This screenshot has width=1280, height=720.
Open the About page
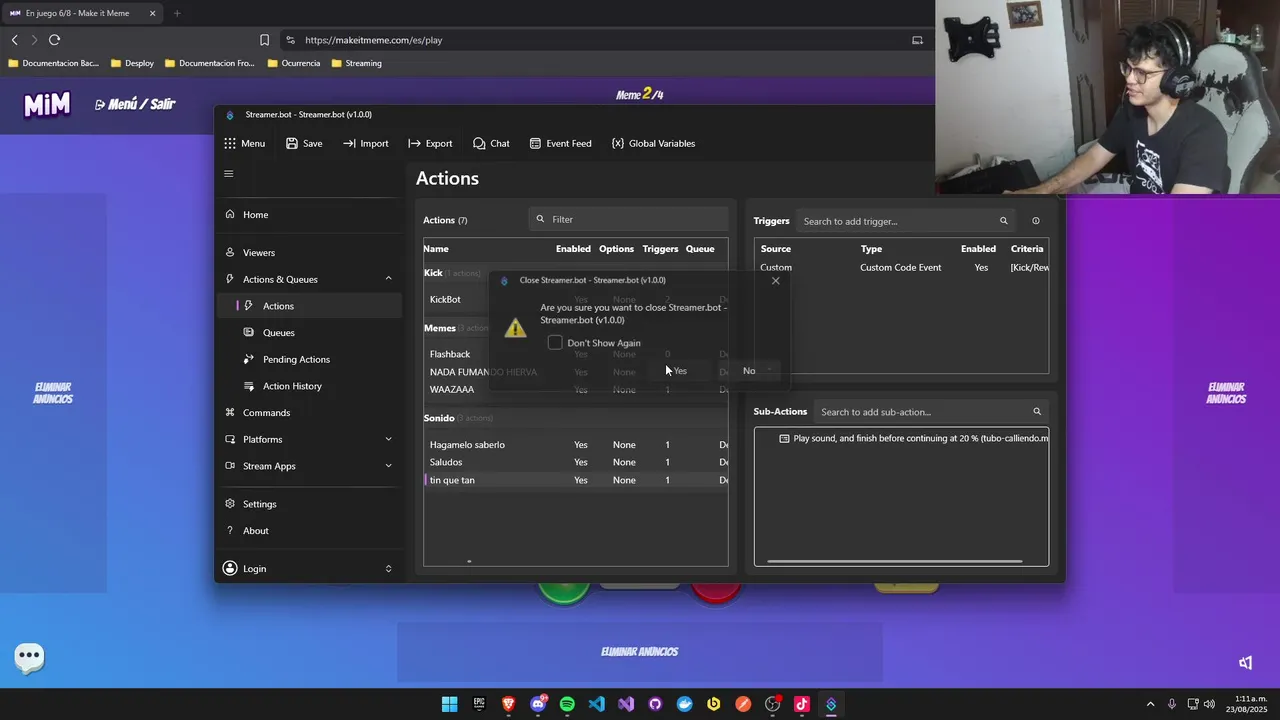(x=309, y=530)
